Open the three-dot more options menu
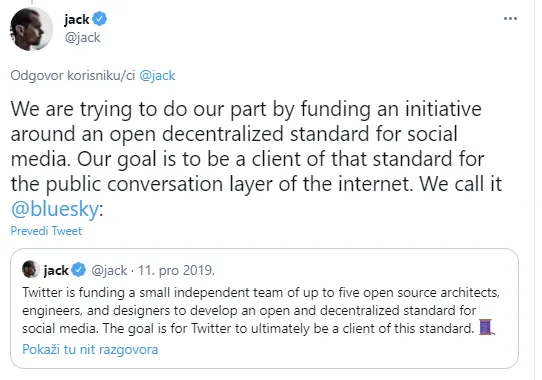542x380 pixels. [x=510, y=19]
